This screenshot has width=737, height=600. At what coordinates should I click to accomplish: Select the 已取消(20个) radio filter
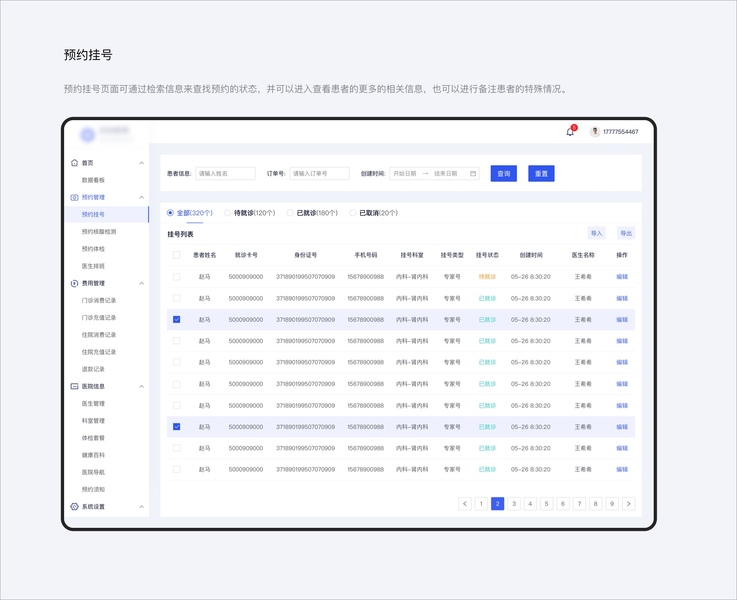353,213
